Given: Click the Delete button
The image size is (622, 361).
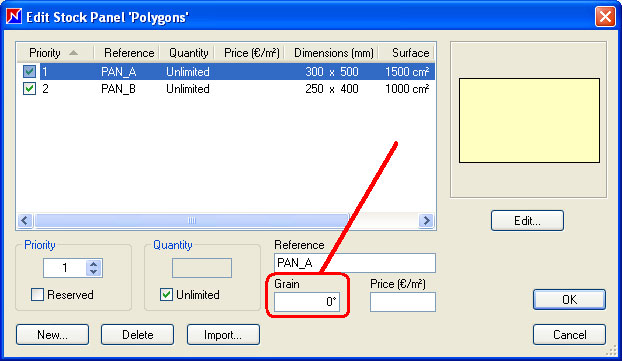Looking at the screenshot, I should [137, 335].
